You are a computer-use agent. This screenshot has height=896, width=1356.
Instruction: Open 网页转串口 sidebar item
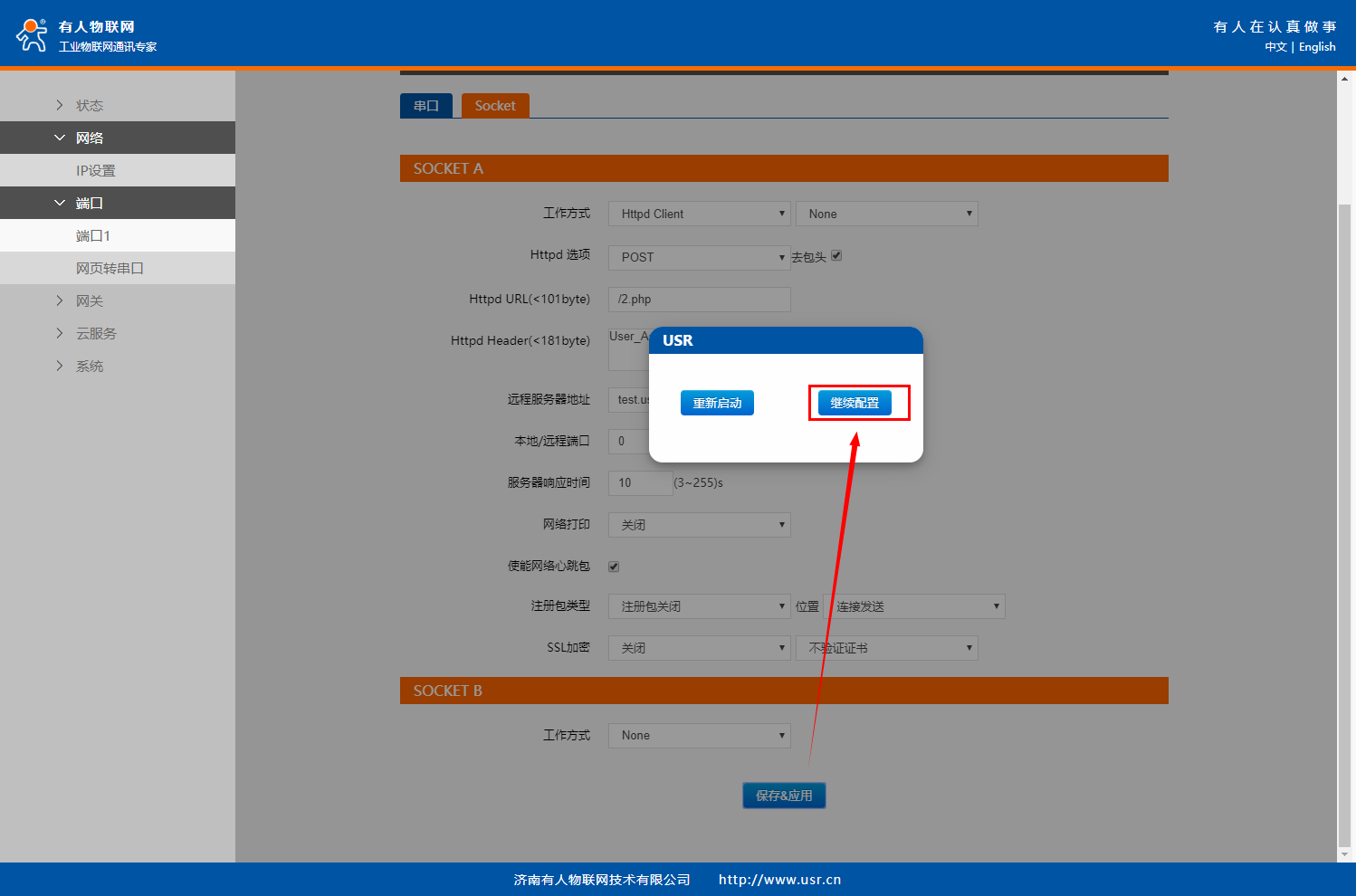pos(110,268)
